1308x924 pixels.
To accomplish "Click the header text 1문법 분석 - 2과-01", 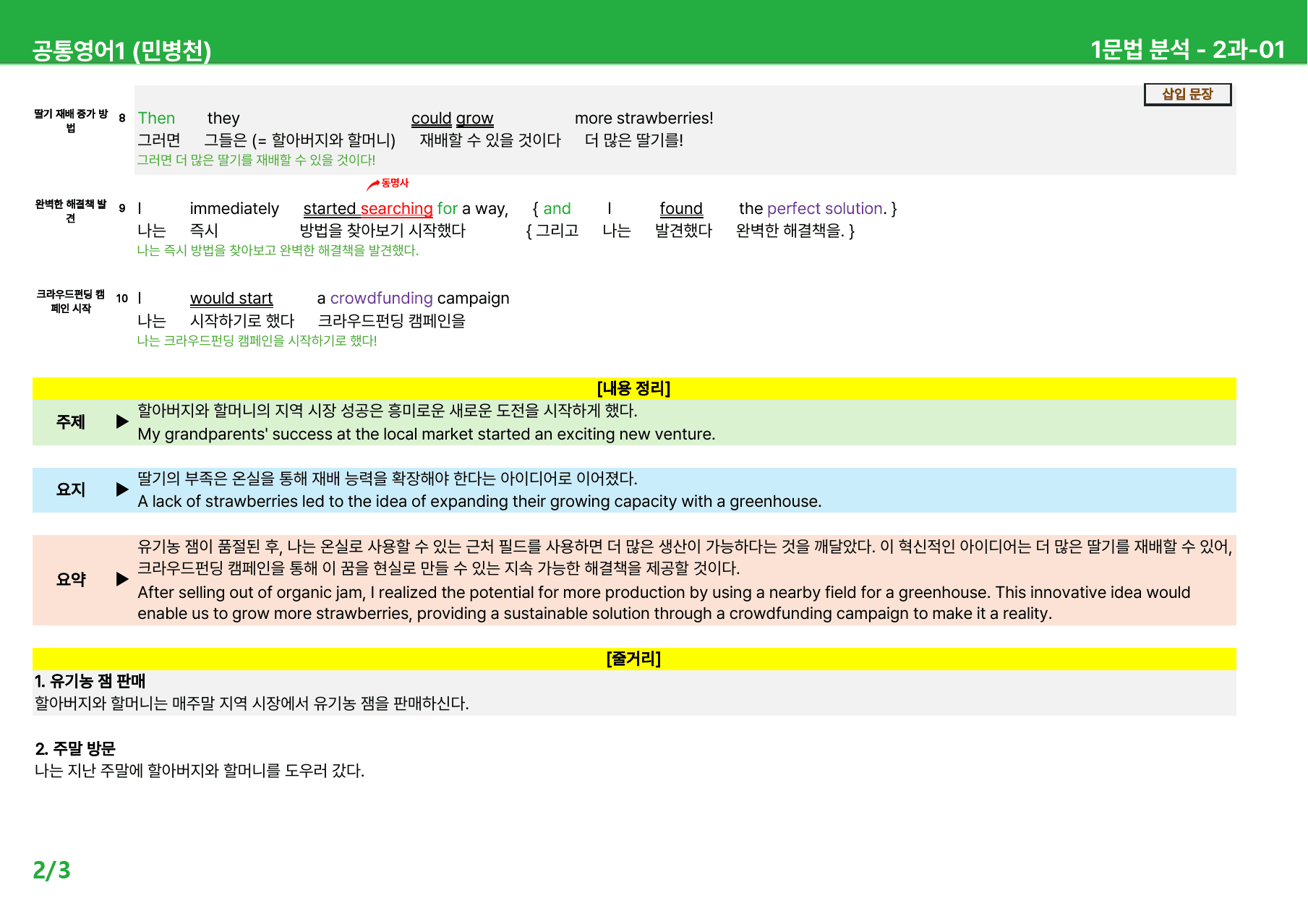I will coord(1187,50).
